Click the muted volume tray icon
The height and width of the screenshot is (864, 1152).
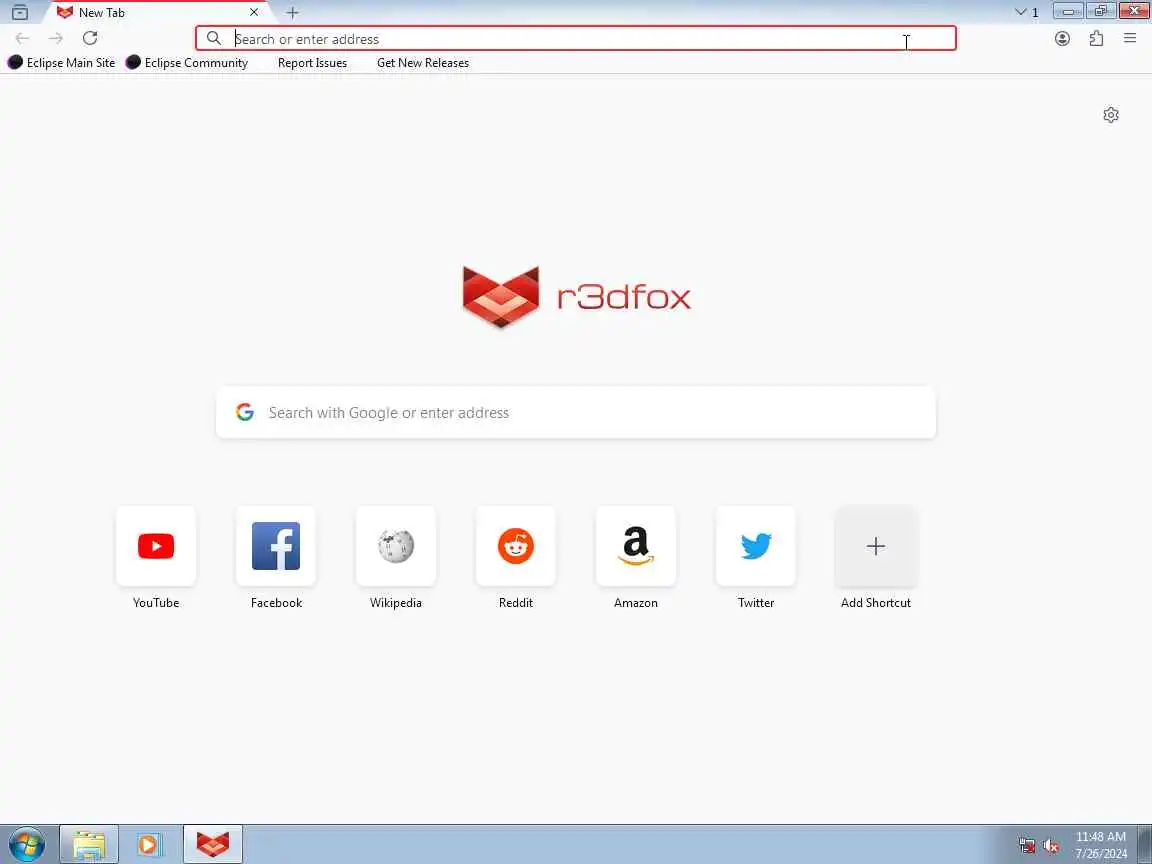pos(1051,845)
